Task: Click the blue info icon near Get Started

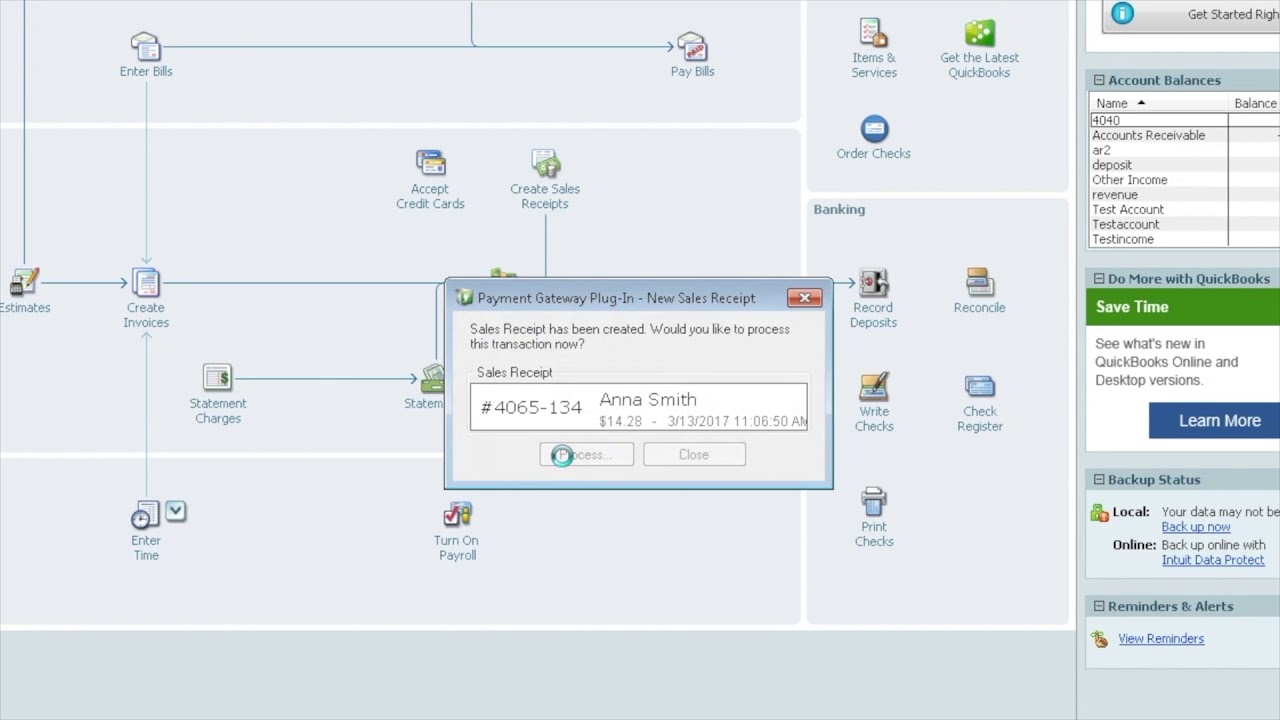Action: click(x=1123, y=13)
